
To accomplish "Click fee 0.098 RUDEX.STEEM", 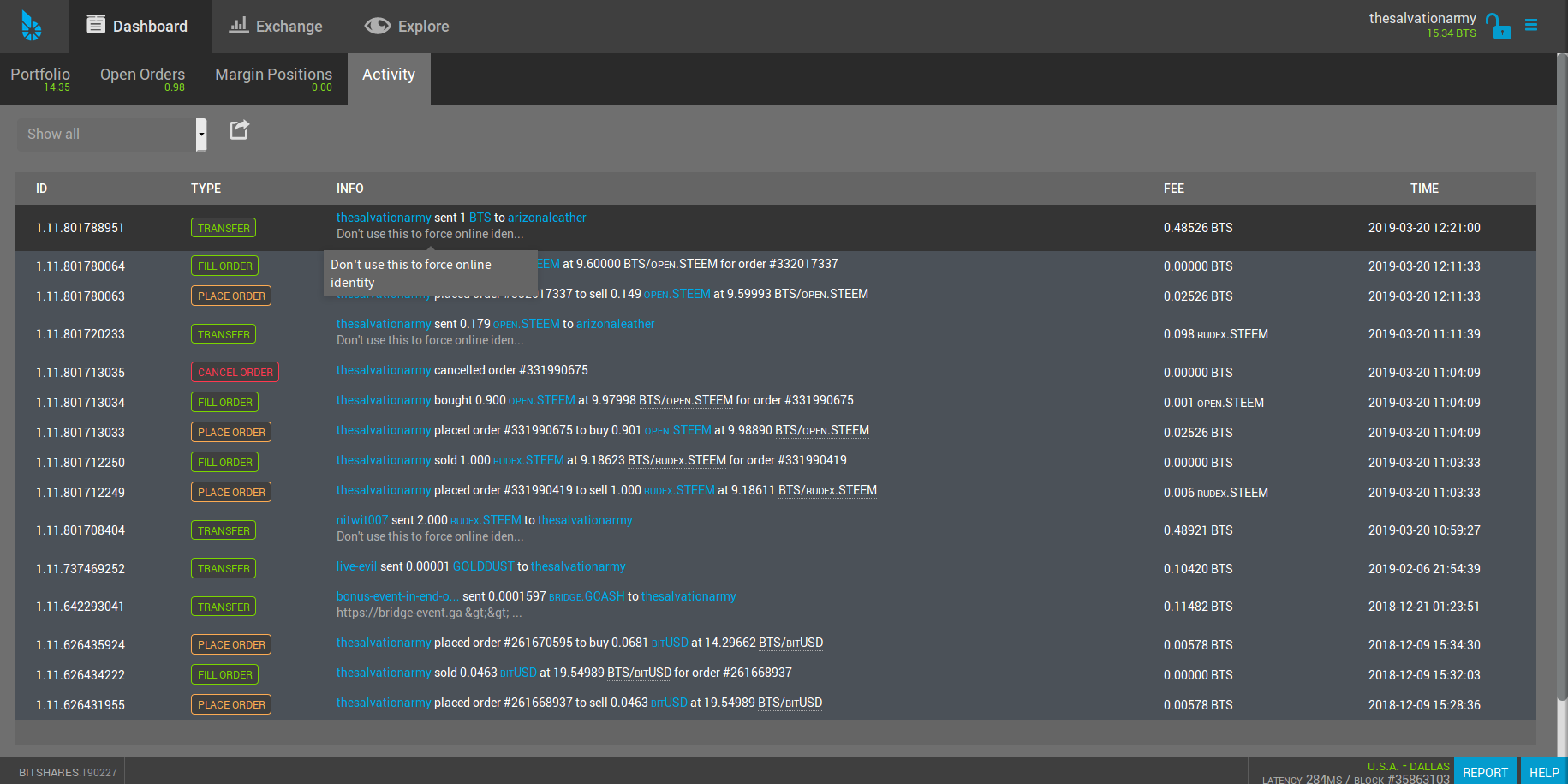I will click(1216, 334).
